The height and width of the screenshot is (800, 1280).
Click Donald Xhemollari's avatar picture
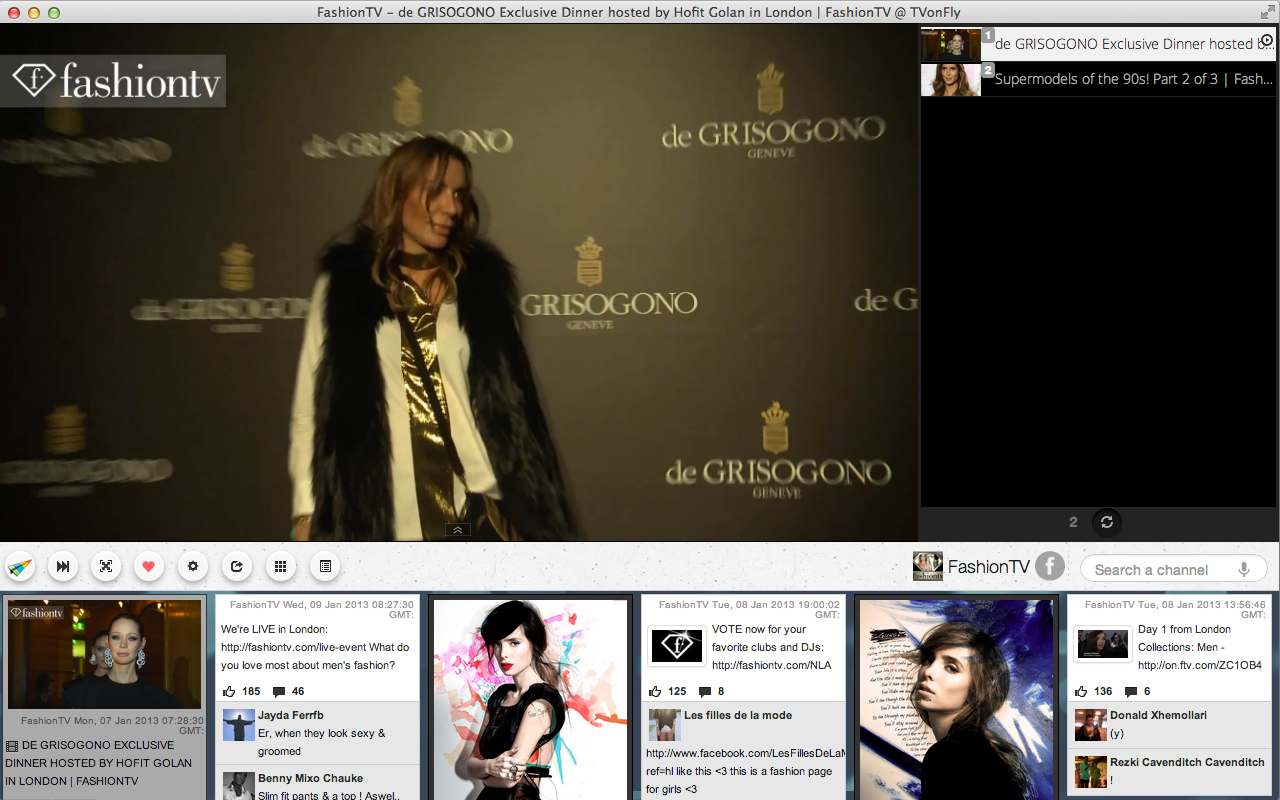click(1090, 725)
